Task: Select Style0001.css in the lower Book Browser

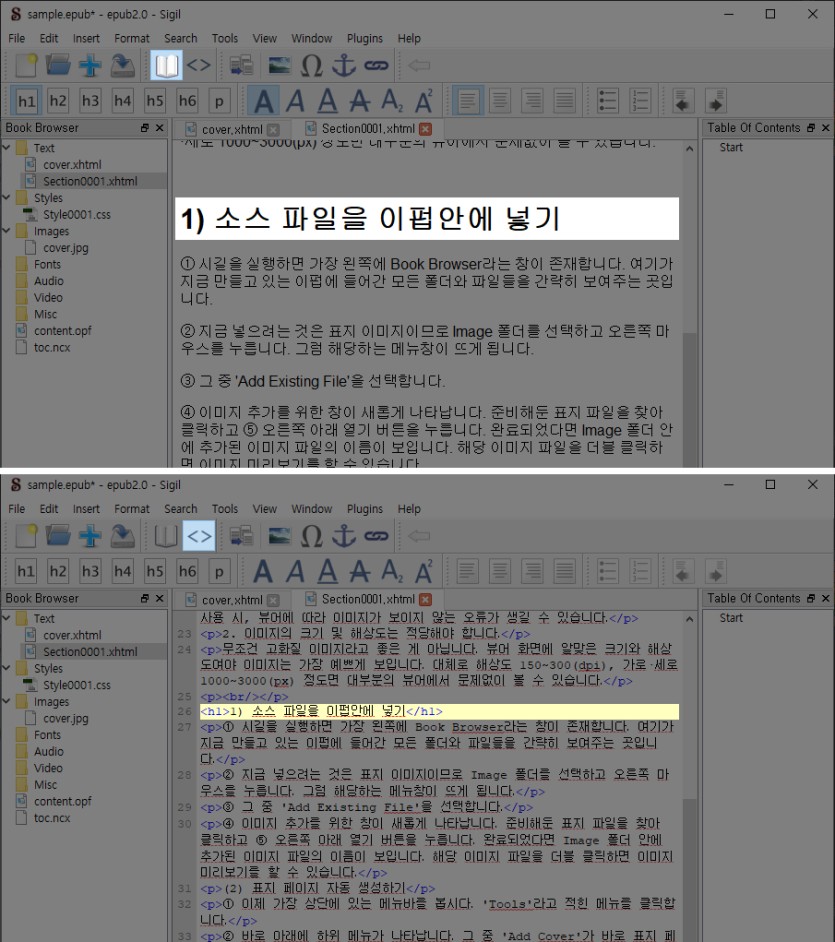Action: click(76, 685)
